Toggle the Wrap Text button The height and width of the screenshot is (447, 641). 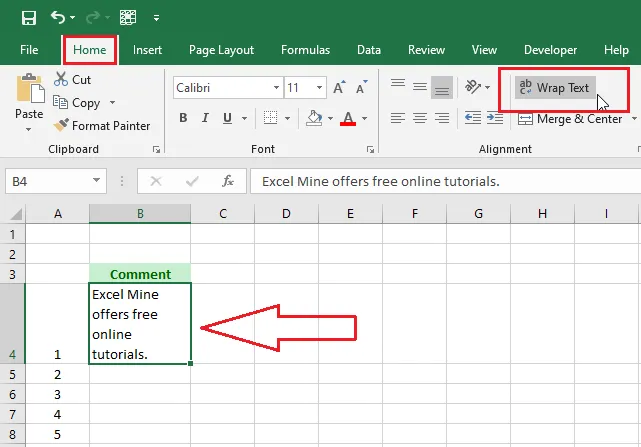pos(555,88)
